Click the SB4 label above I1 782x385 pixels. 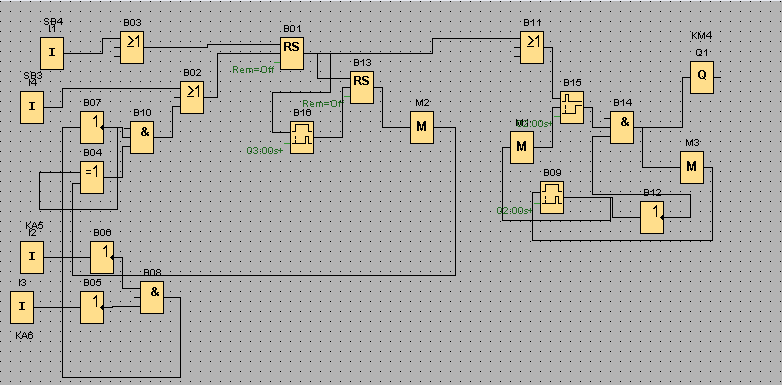[x=54, y=22]
